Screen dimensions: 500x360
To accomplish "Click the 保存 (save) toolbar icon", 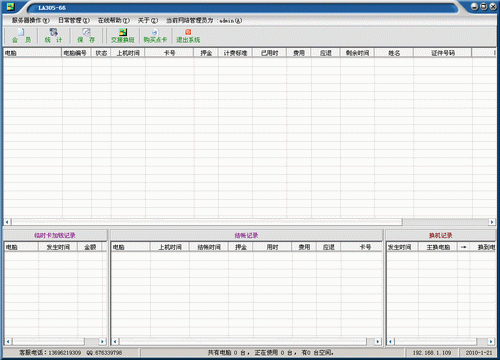I will click(x=86, y=36).
